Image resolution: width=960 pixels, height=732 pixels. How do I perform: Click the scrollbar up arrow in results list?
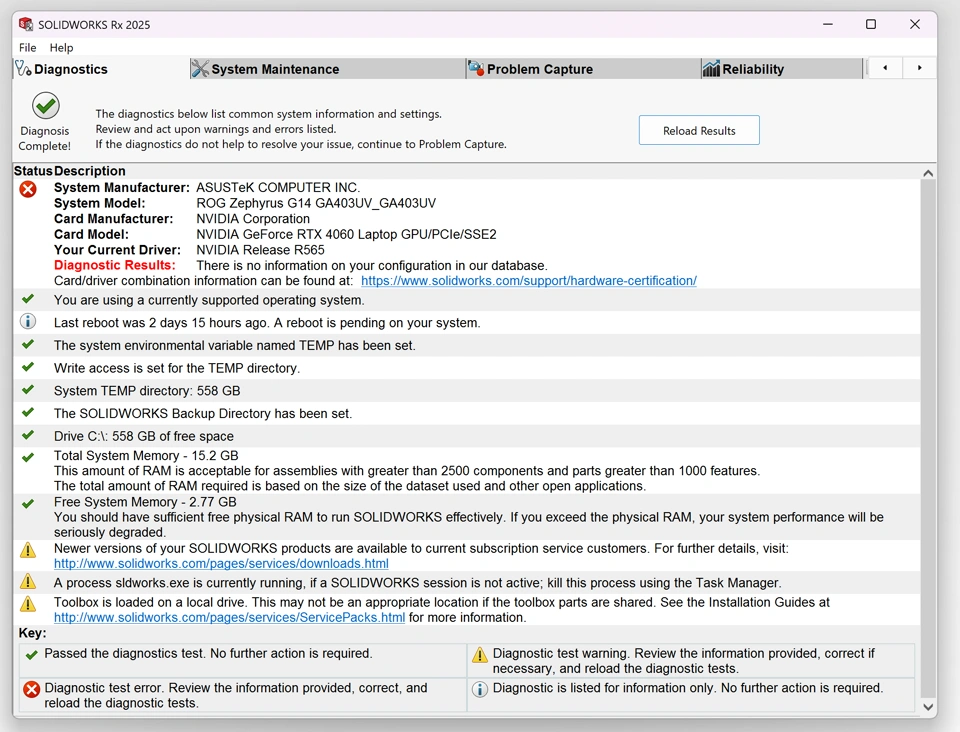tap(928, 173)
